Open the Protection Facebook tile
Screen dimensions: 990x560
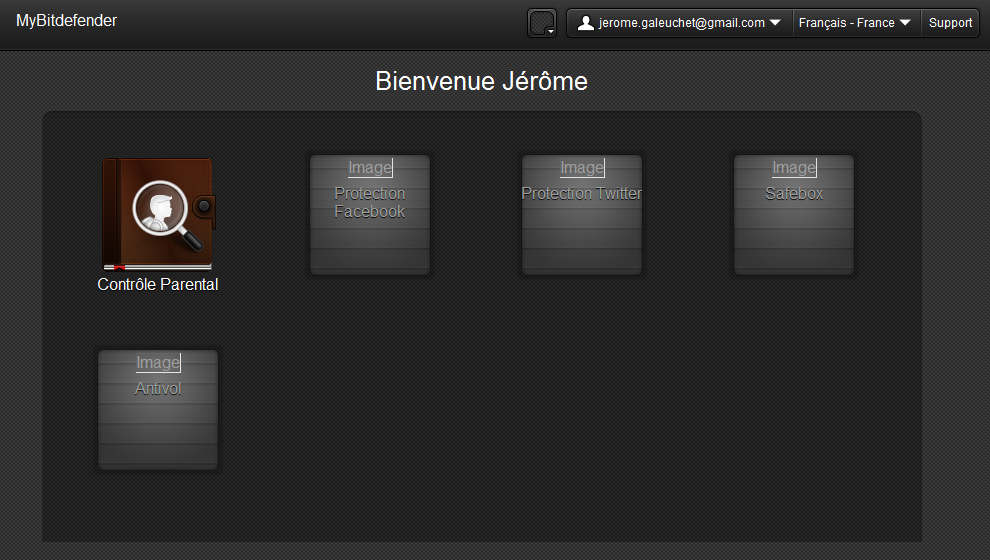point(370,215)
